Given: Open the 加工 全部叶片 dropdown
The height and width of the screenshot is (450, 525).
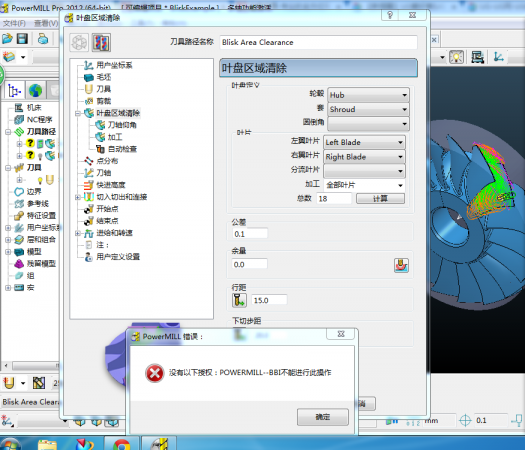Looking at the screenshot, I should coord(364,185).
